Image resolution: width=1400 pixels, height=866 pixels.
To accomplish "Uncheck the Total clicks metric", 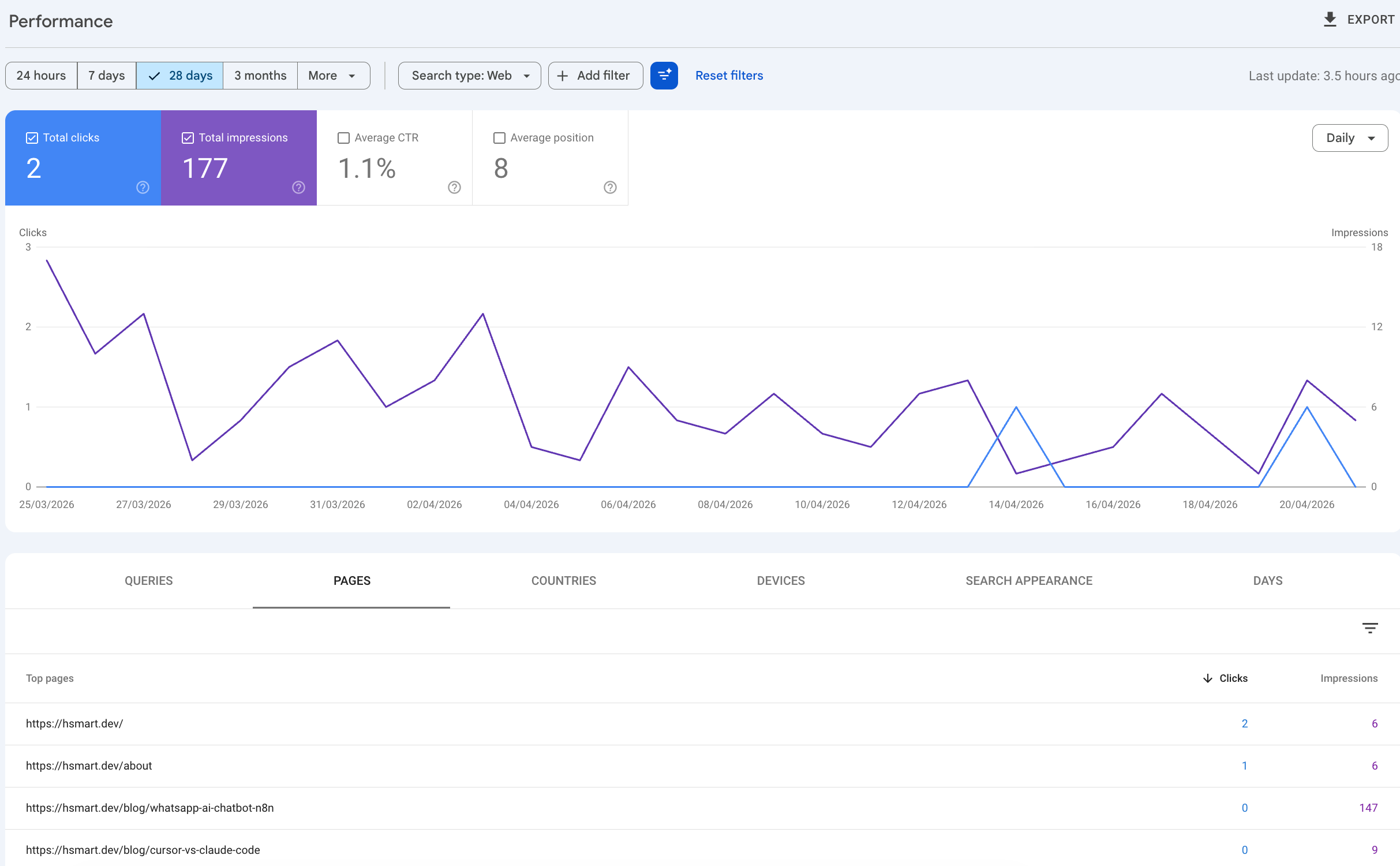I will click(32, 137).
